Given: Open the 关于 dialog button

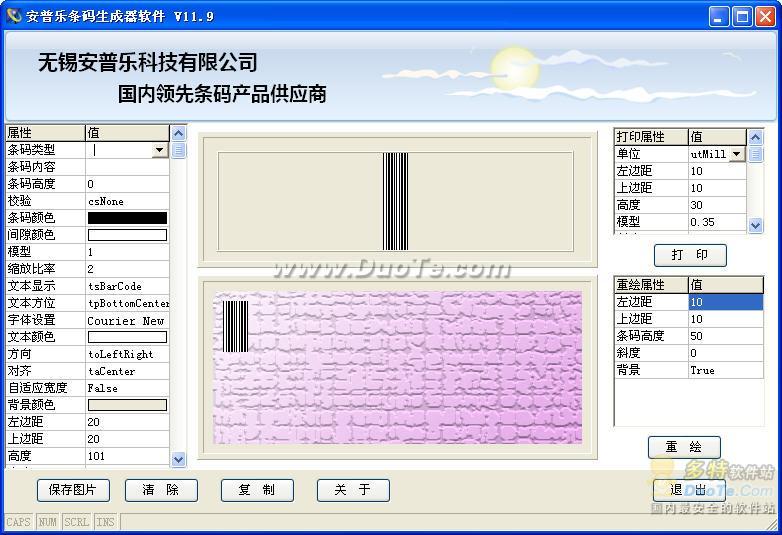Looking at the screenshot, I should click(x=353, y=490).
